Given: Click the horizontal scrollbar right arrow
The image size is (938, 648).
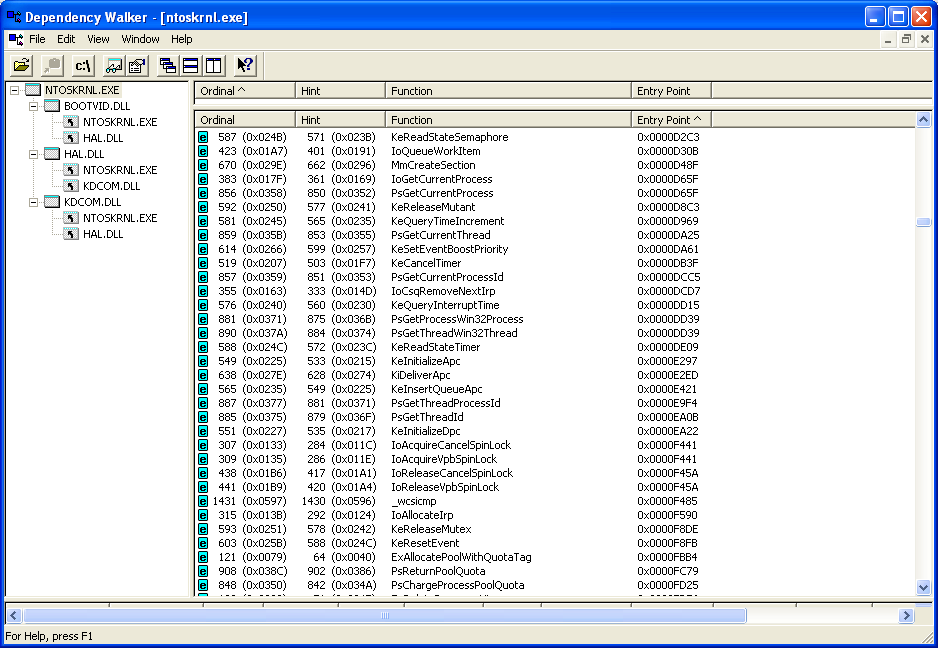Looking at the screenshot, I should (906, 615).
